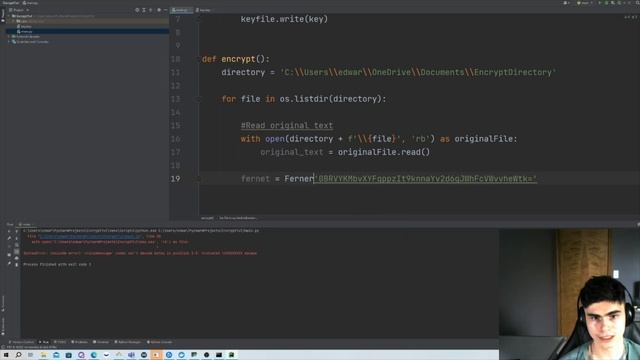Open the blue file link in the traceback
Screen dimensions: 640x360
tap(90, 236)
